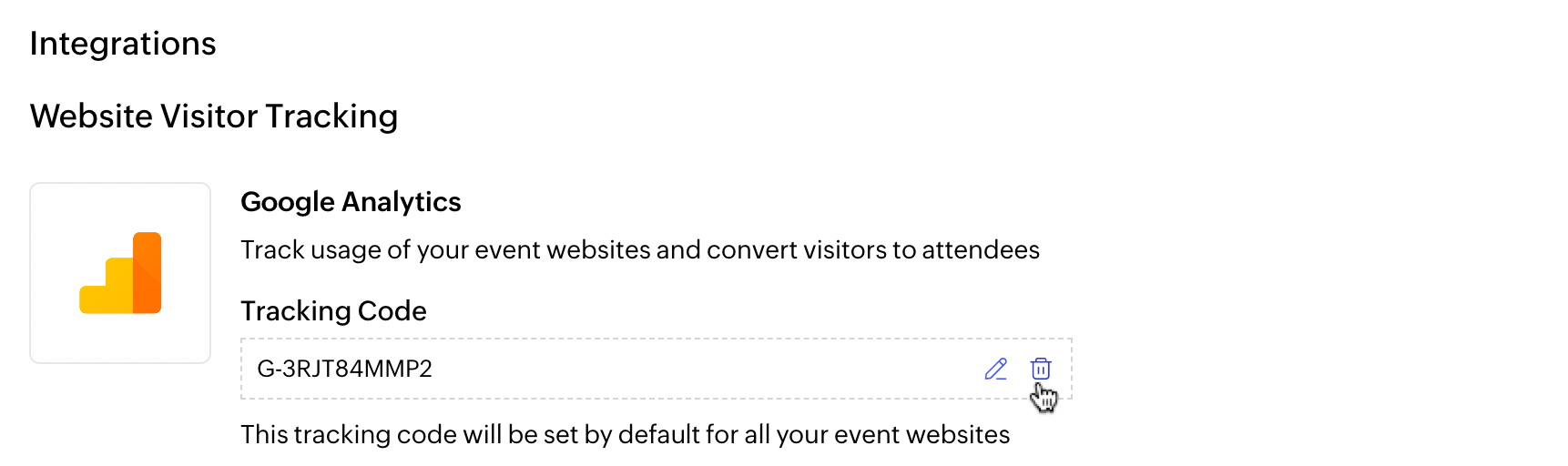Click the default tracking code note text
Viewport: 1568px width, 466px height.
pos(625,435)
